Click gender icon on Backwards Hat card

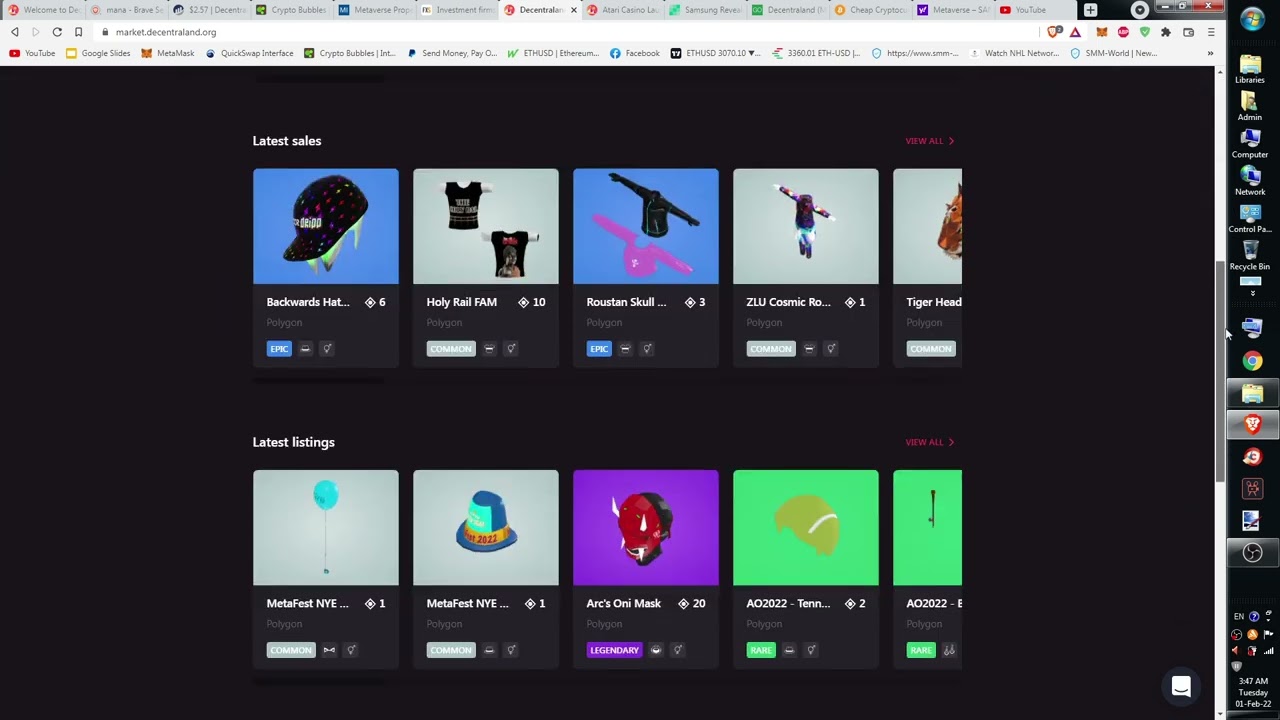click(327, 349)
